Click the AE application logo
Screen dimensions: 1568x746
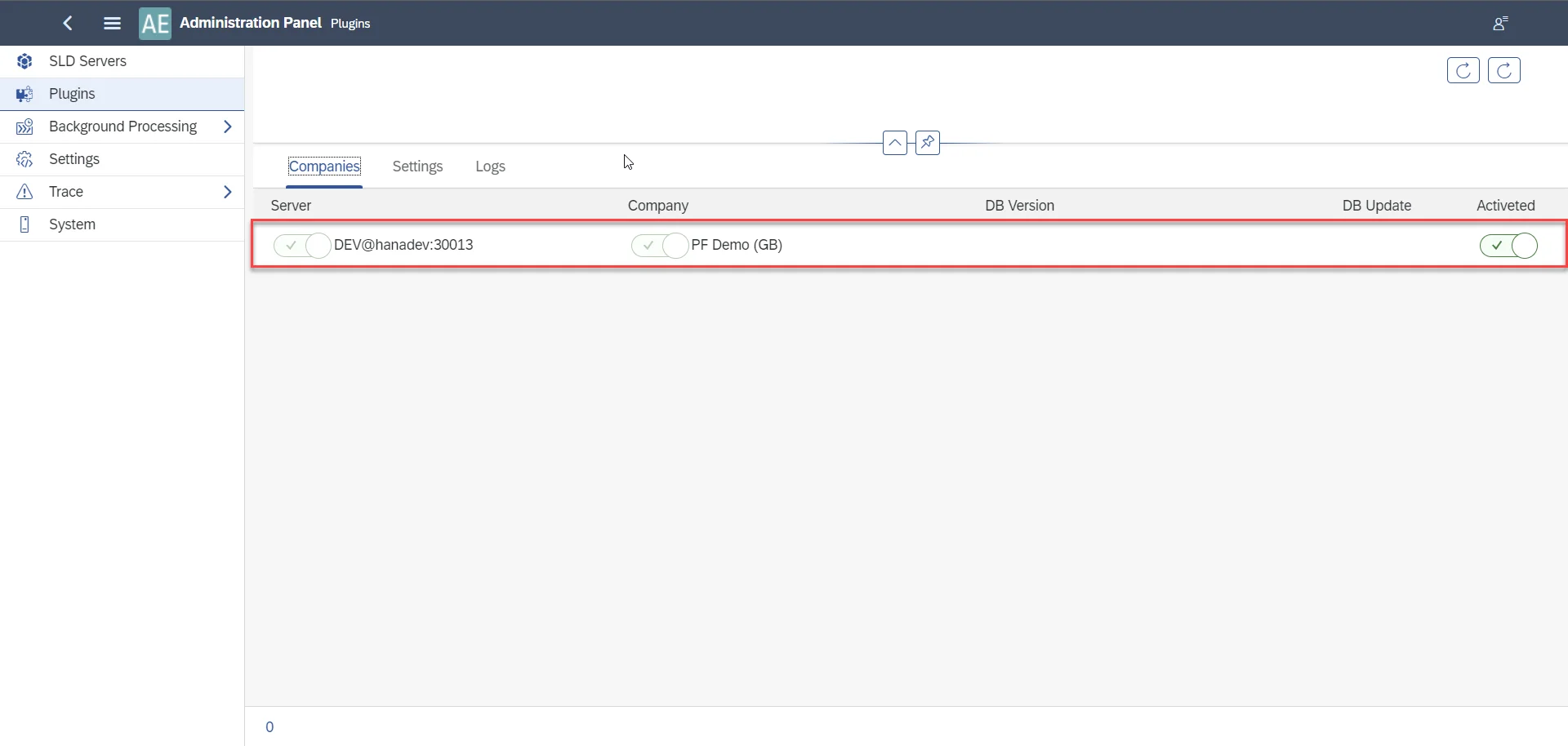155,24
